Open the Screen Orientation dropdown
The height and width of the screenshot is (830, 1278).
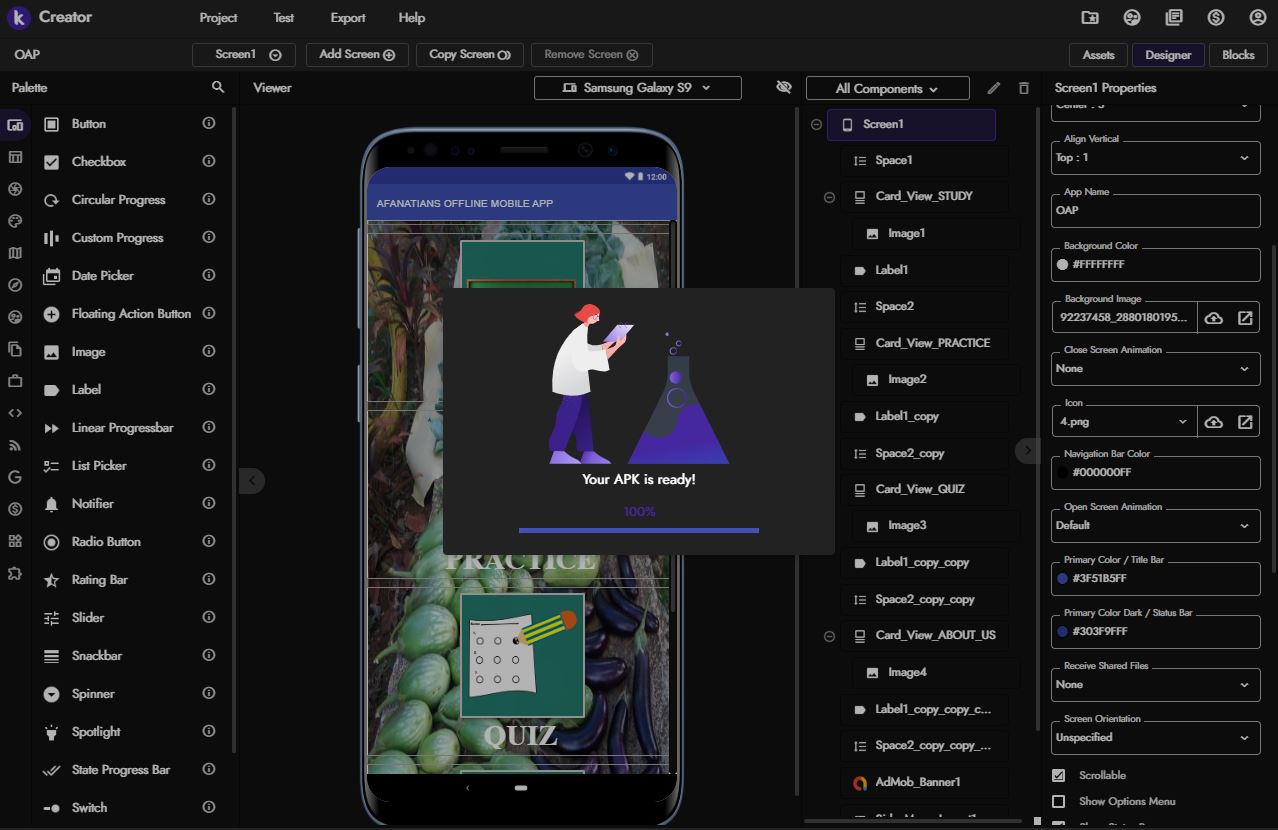pos(1155,737)
